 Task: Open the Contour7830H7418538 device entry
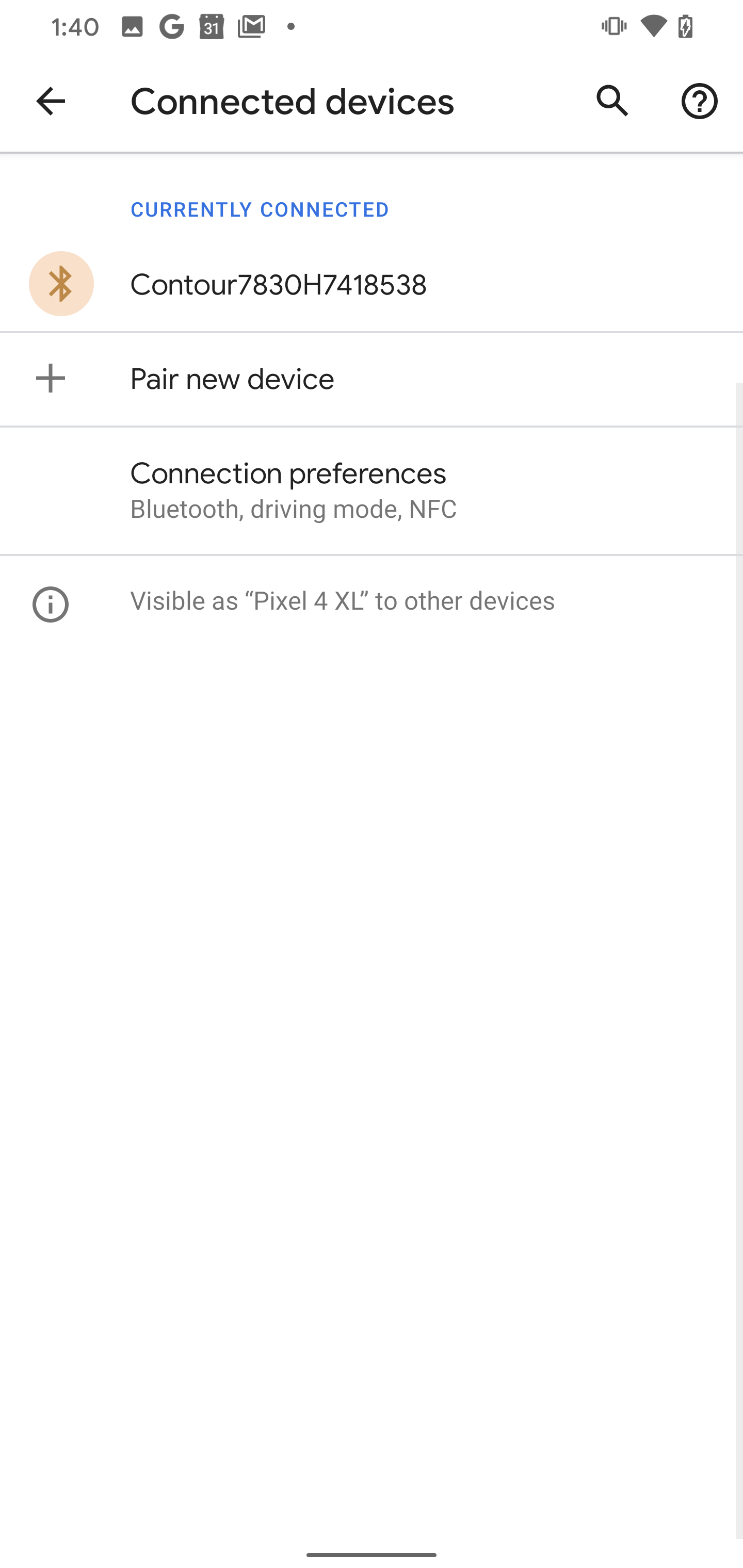click(278, 285)
